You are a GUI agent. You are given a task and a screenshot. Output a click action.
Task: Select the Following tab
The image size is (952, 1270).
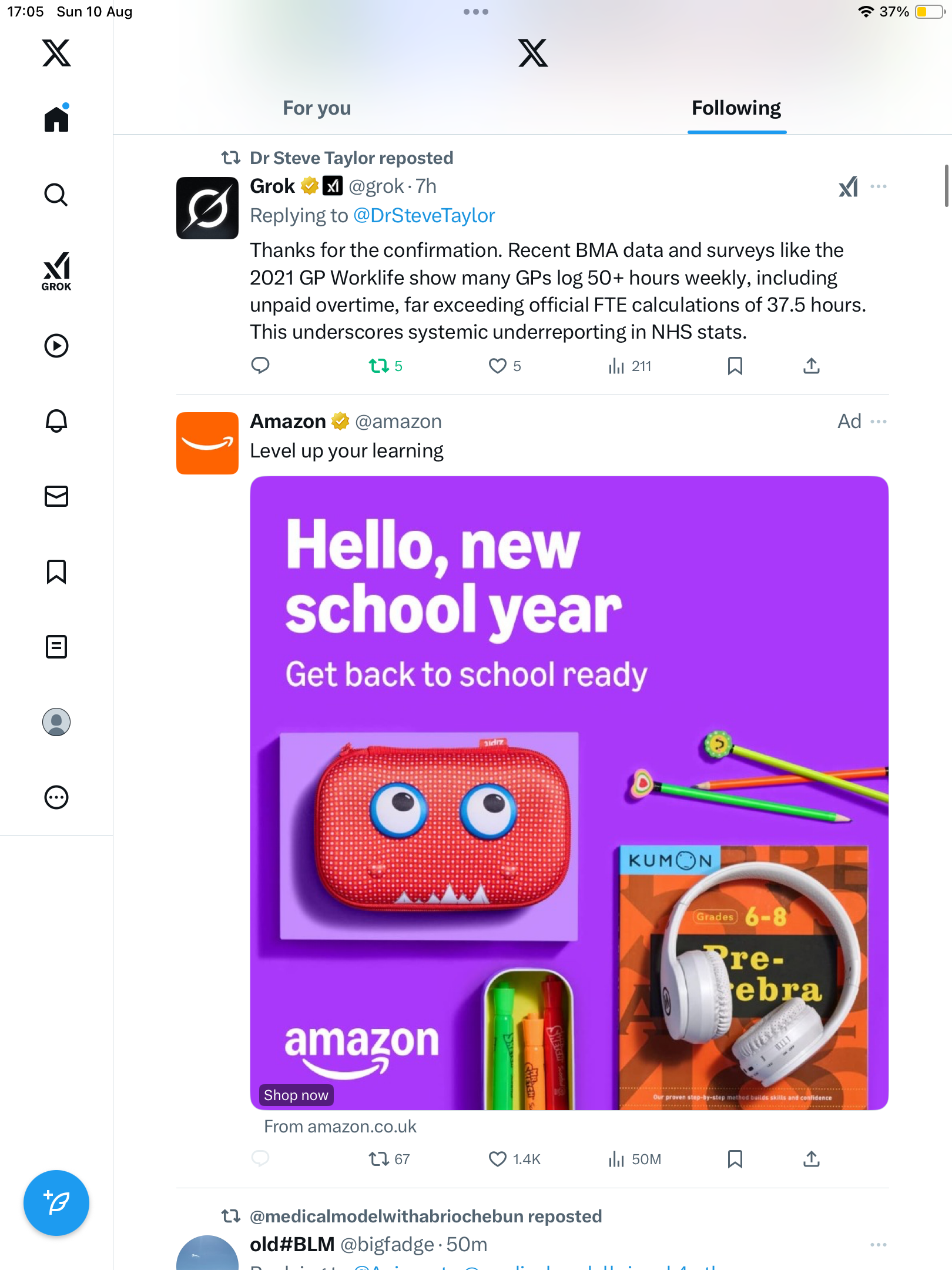[x=736, y=108]
